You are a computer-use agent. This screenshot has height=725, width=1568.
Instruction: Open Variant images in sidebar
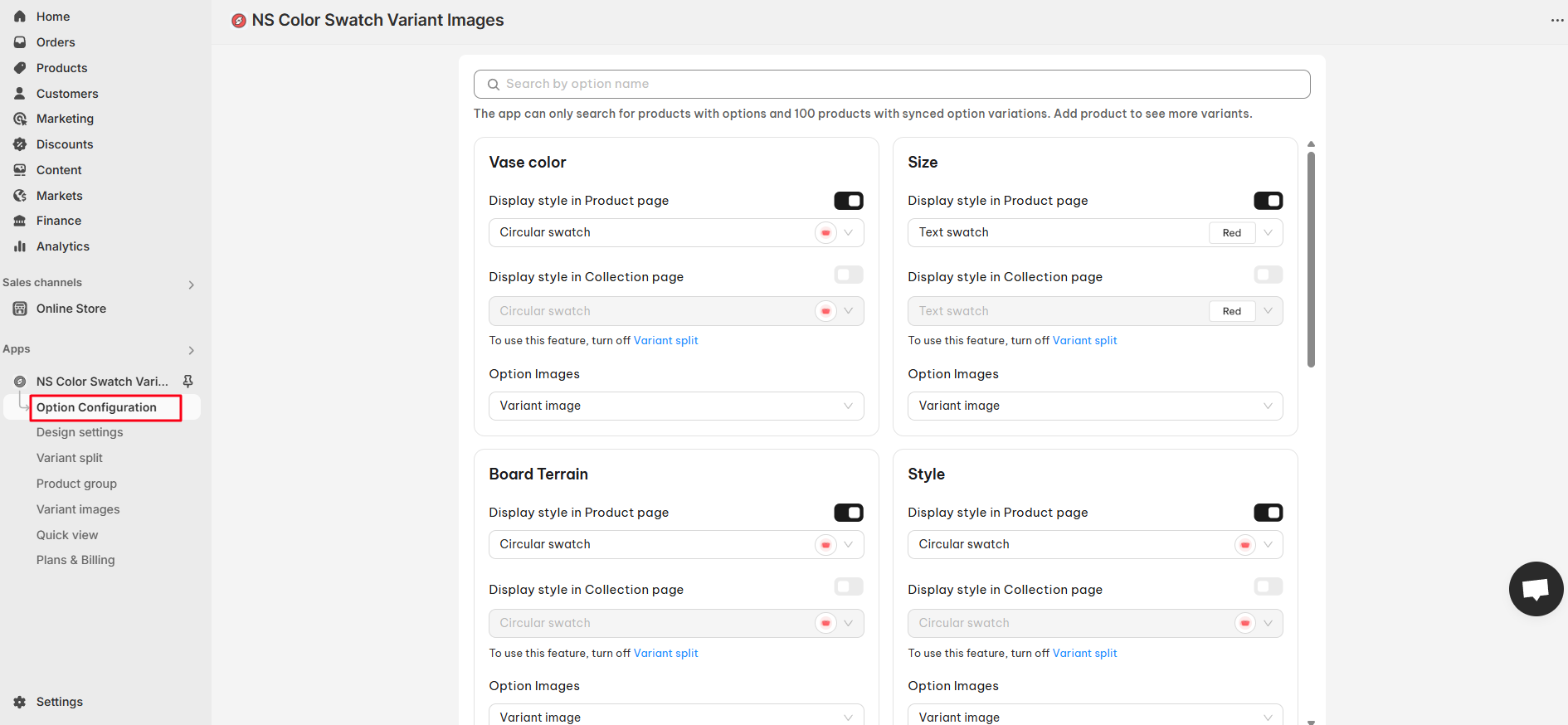pos(78,509)
